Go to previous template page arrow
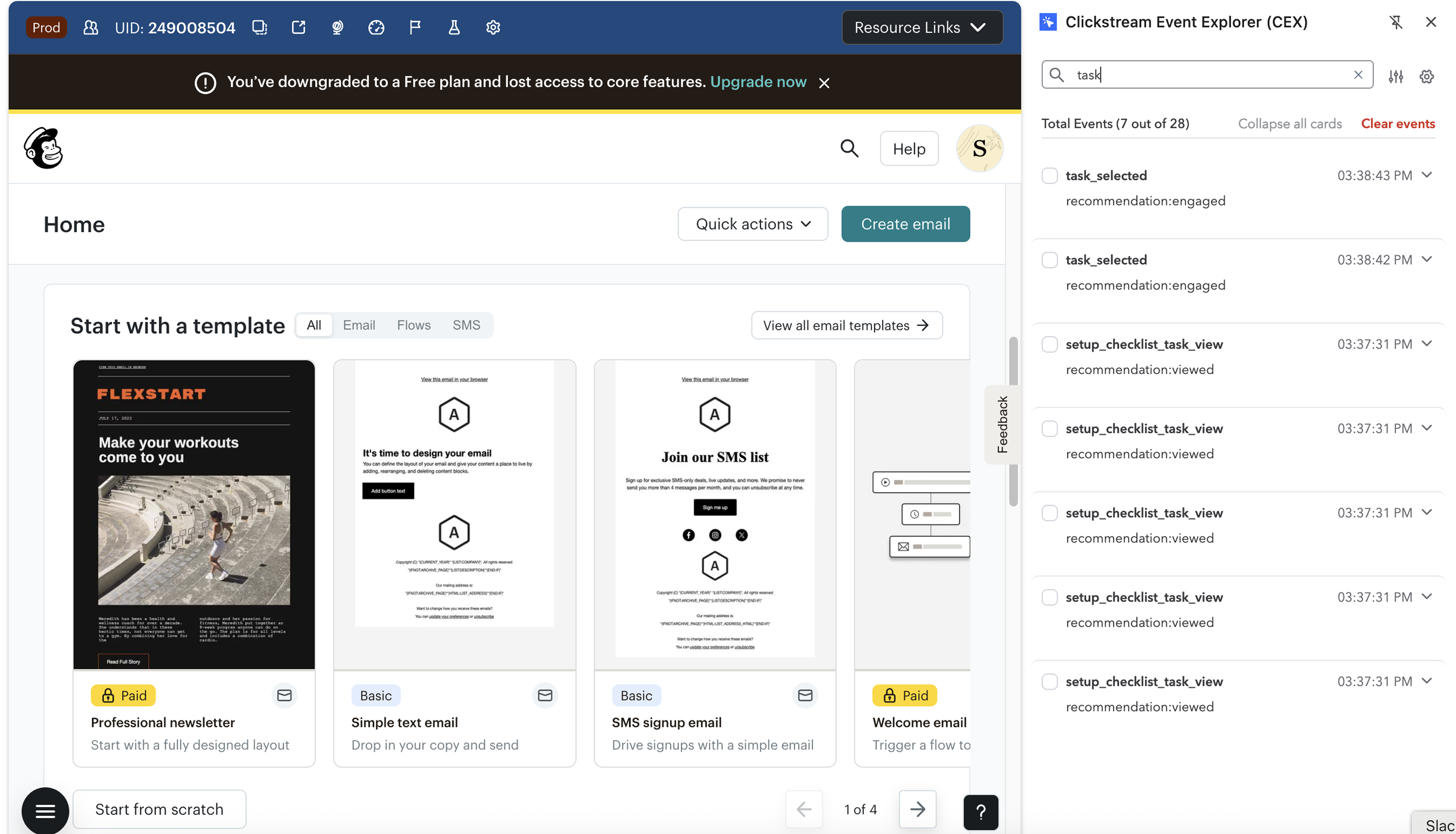 tap(804, 809)
